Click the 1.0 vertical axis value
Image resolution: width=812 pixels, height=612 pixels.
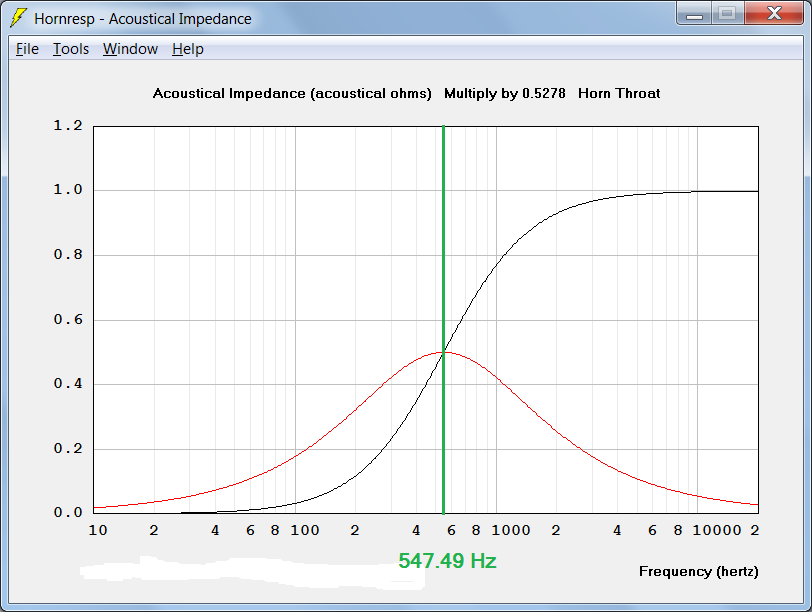pyautogui.click(x=68, y=190)
